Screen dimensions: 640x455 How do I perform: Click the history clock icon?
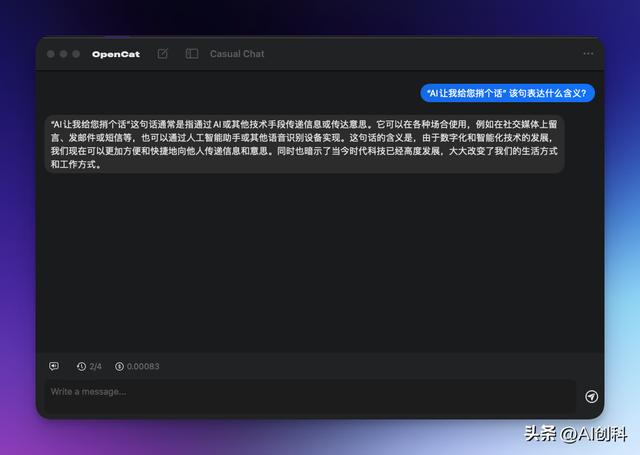point(81,366)
